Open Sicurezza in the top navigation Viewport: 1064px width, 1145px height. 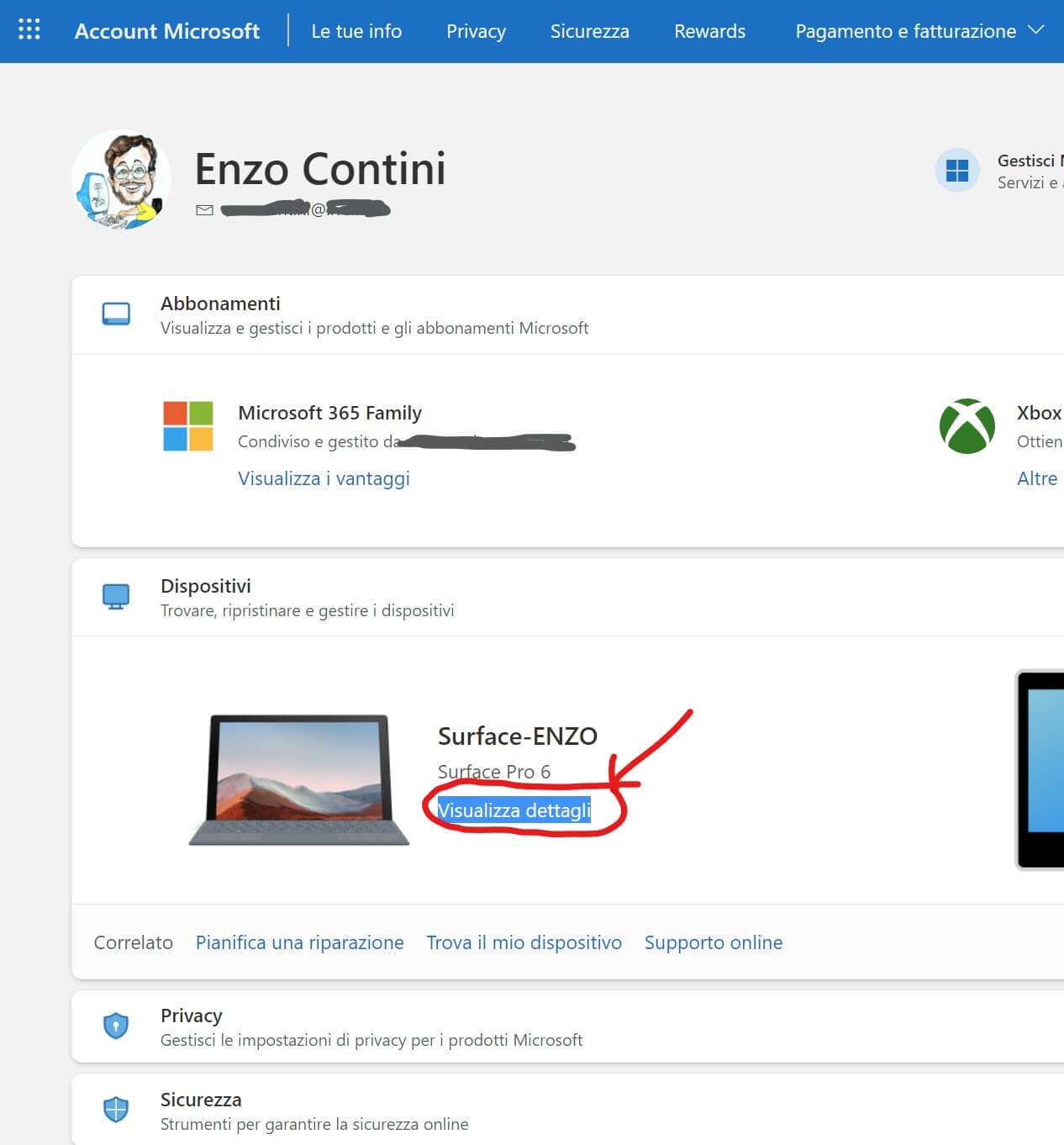[589, 31]
